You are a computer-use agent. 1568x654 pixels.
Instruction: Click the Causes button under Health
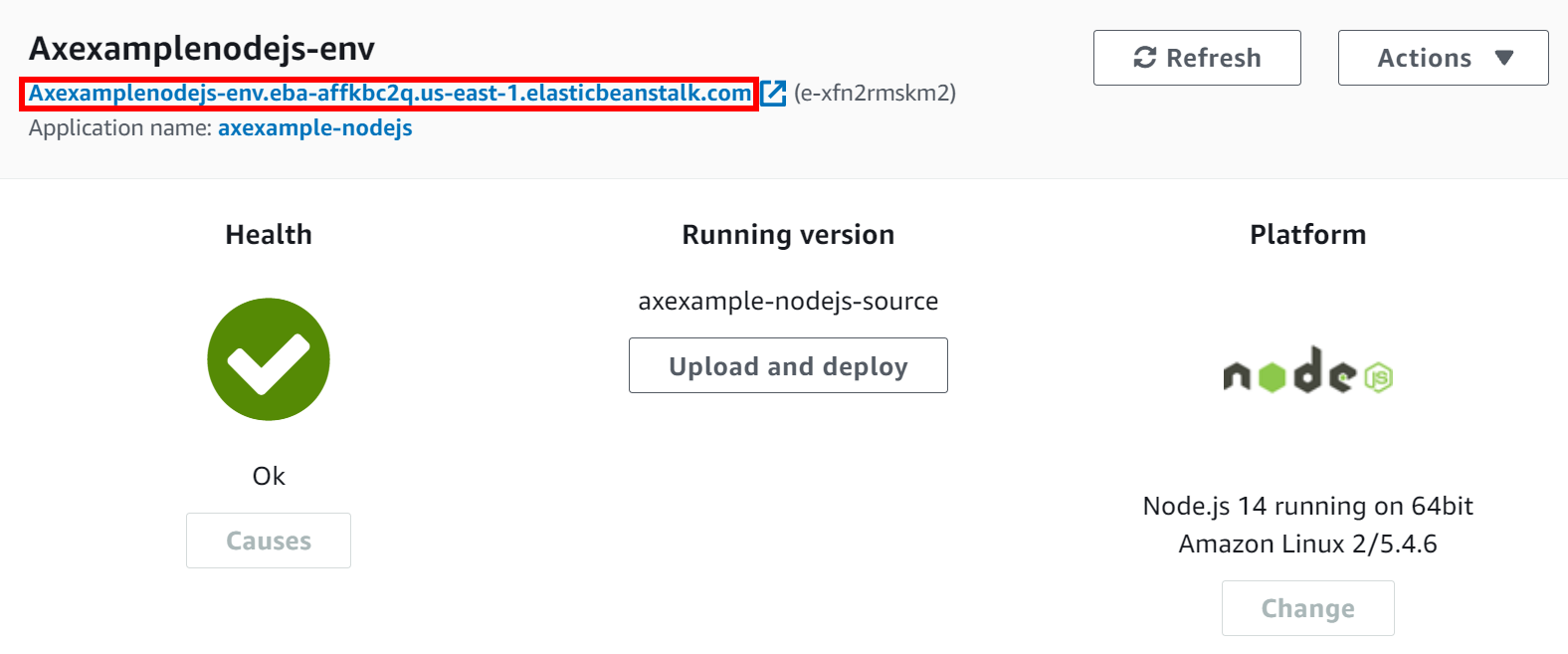tap(269, 541)
